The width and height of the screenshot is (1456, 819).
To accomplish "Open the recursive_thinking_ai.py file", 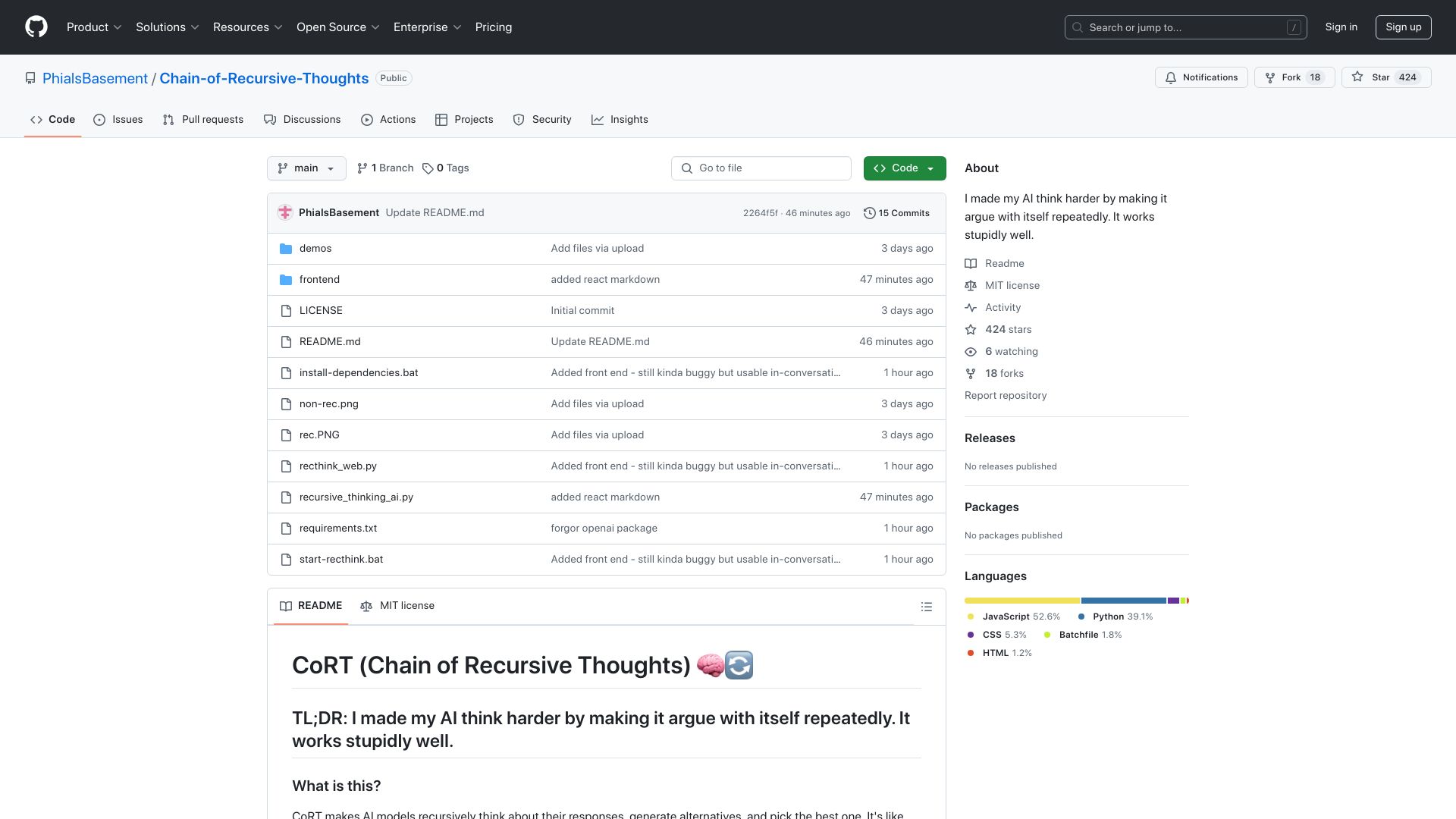I will [356, 497].
